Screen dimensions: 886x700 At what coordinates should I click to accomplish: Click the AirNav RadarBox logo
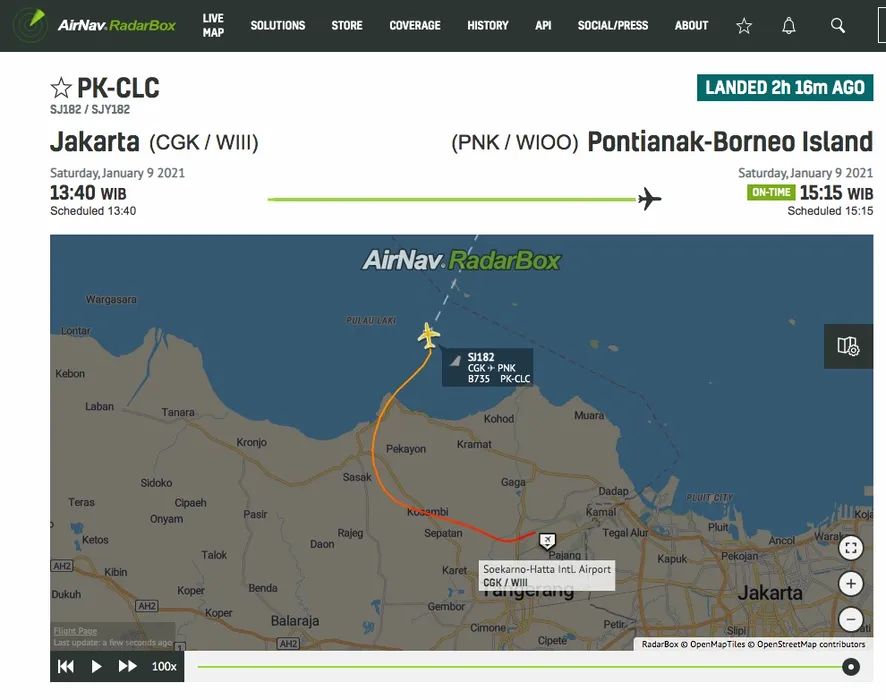tap(99, 24)
